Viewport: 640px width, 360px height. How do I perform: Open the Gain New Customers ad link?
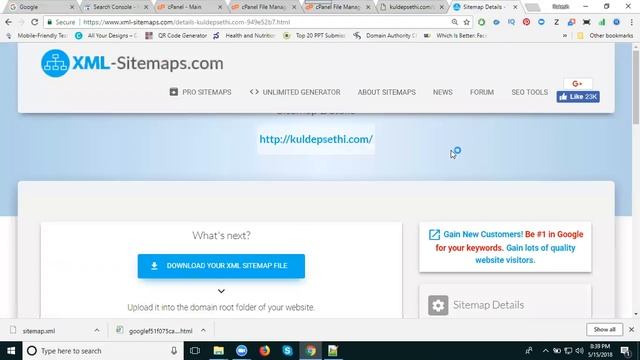tap(505, 247)
